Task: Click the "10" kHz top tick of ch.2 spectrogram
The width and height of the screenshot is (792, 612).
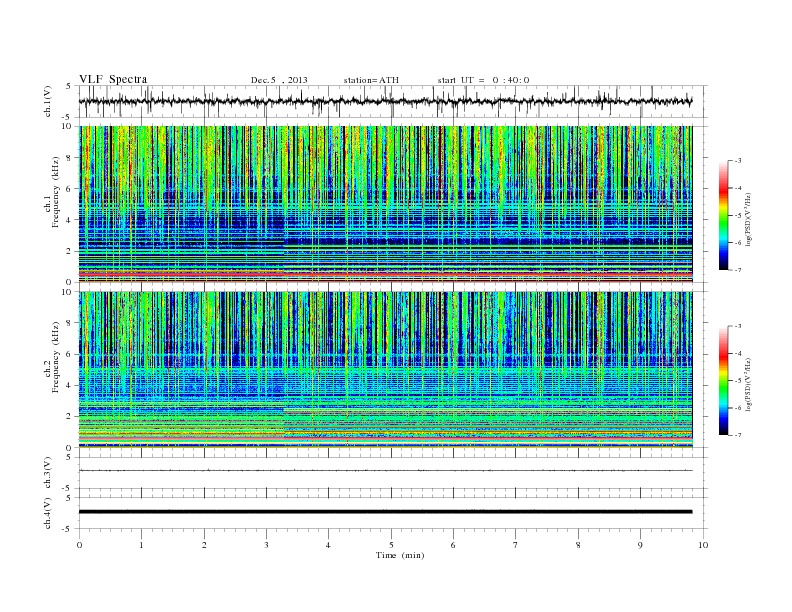Action: coord(68,292)
